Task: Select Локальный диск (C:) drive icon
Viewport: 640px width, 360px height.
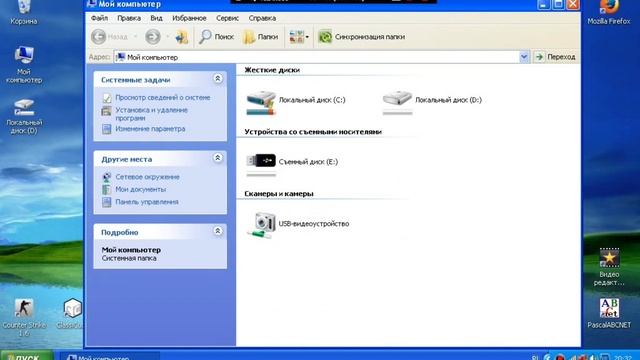Action: click(261, 102)
